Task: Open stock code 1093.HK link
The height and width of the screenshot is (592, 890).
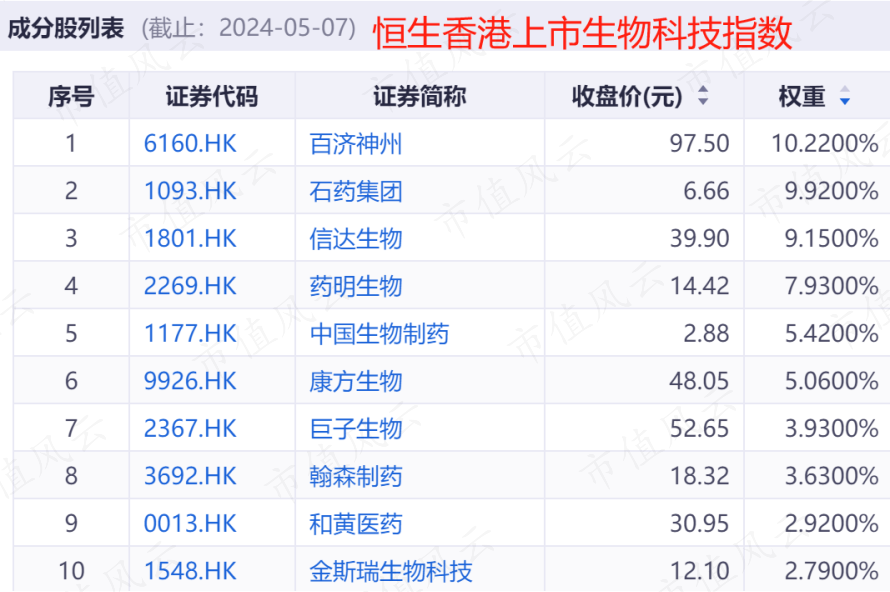Action: pyautogui.click(x=190, y=191)
